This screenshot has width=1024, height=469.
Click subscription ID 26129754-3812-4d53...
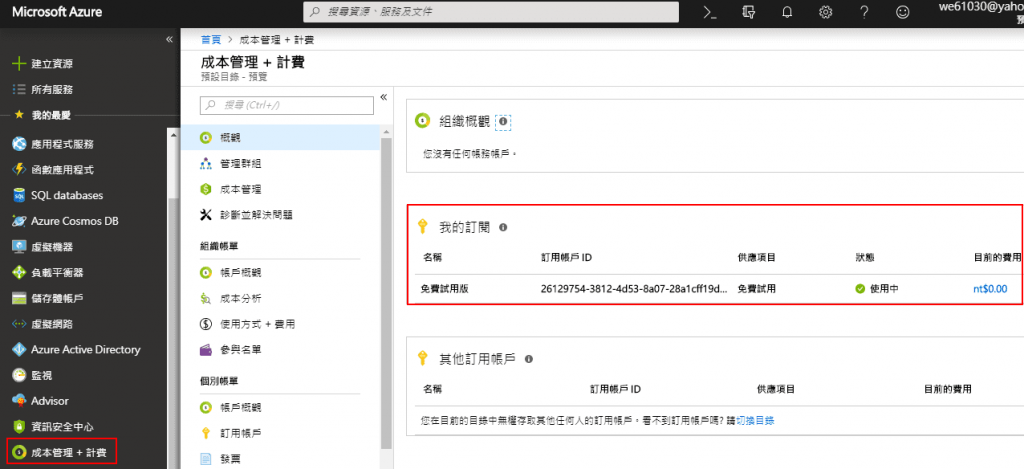click(x=634, y=289)
